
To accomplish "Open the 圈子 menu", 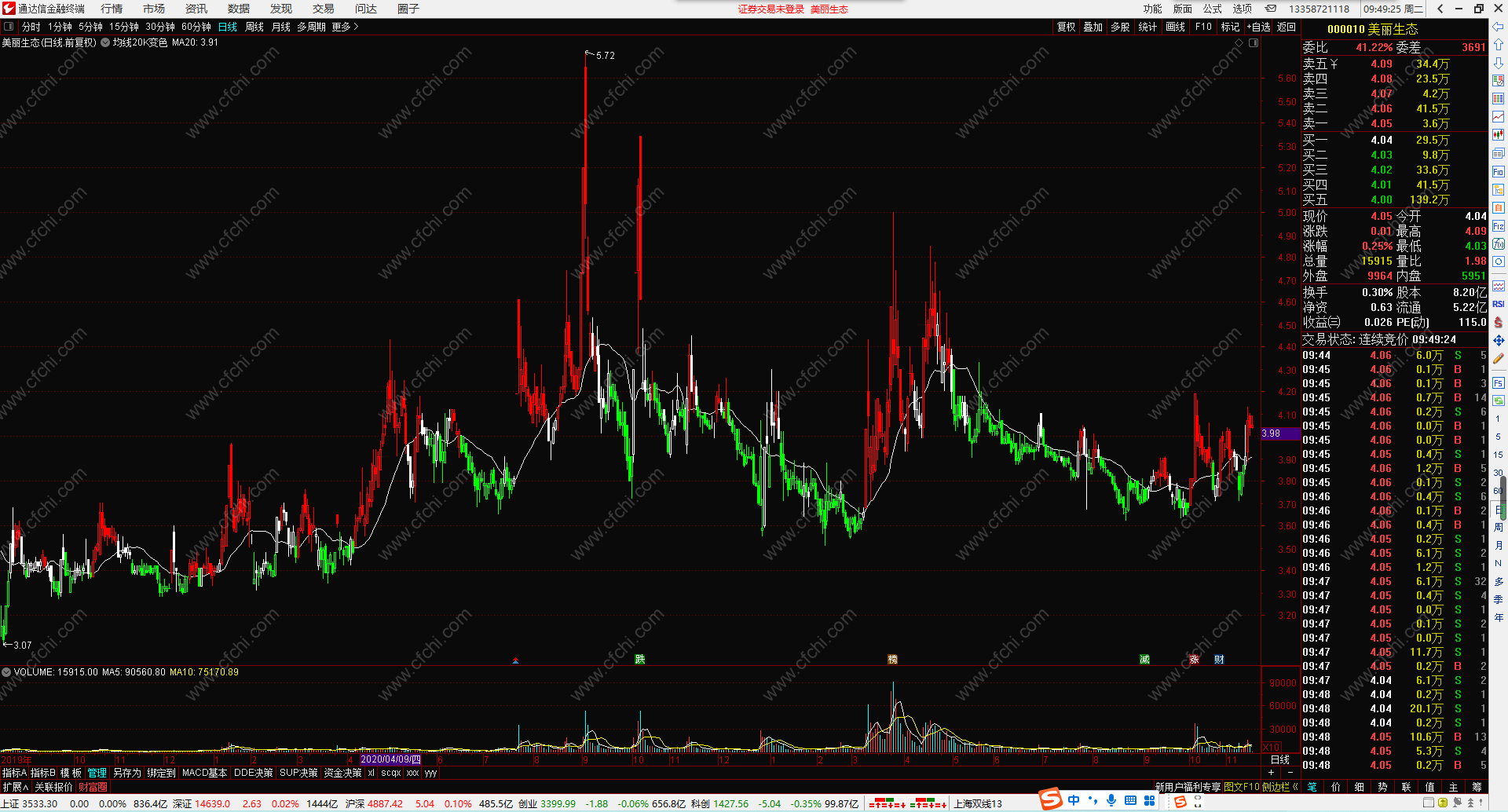I will (408, 9).
